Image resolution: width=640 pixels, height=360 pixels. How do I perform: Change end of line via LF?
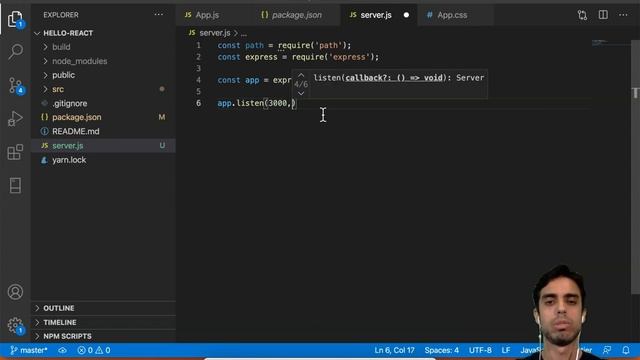click(506, 350)
